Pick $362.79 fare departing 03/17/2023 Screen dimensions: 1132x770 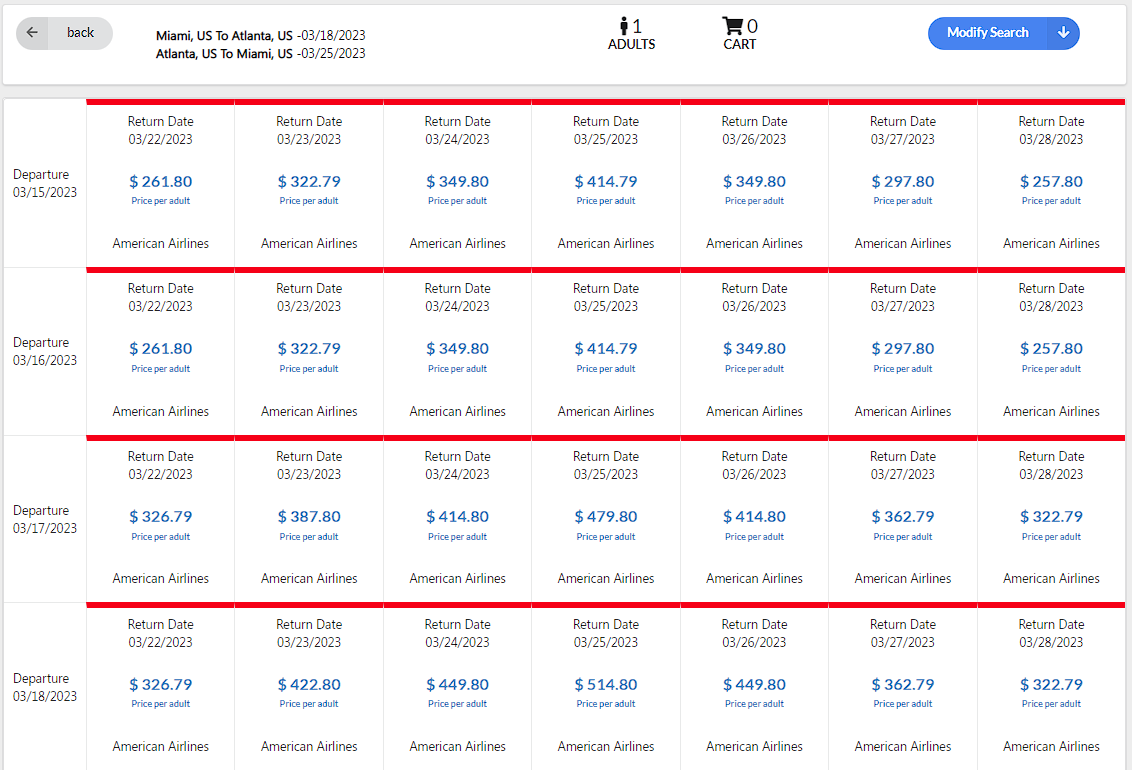click(903, 517)
